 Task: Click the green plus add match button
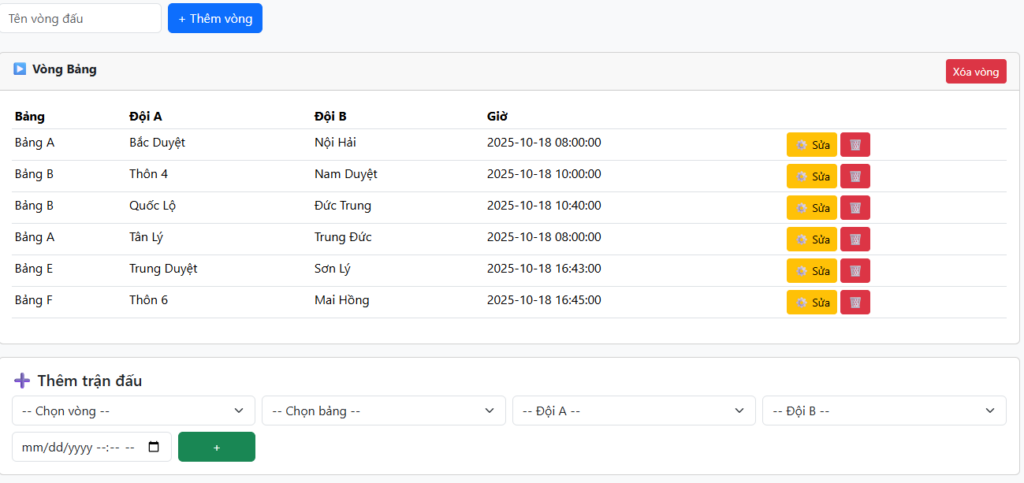pos(216,447)
